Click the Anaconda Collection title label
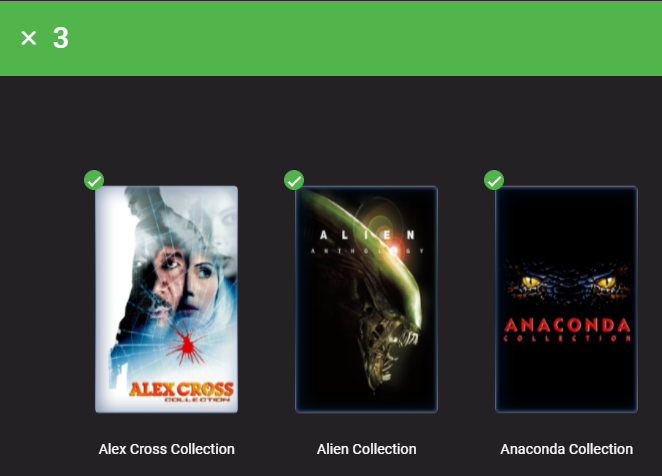Screen dimensions: 662x476 pos(567,449)
